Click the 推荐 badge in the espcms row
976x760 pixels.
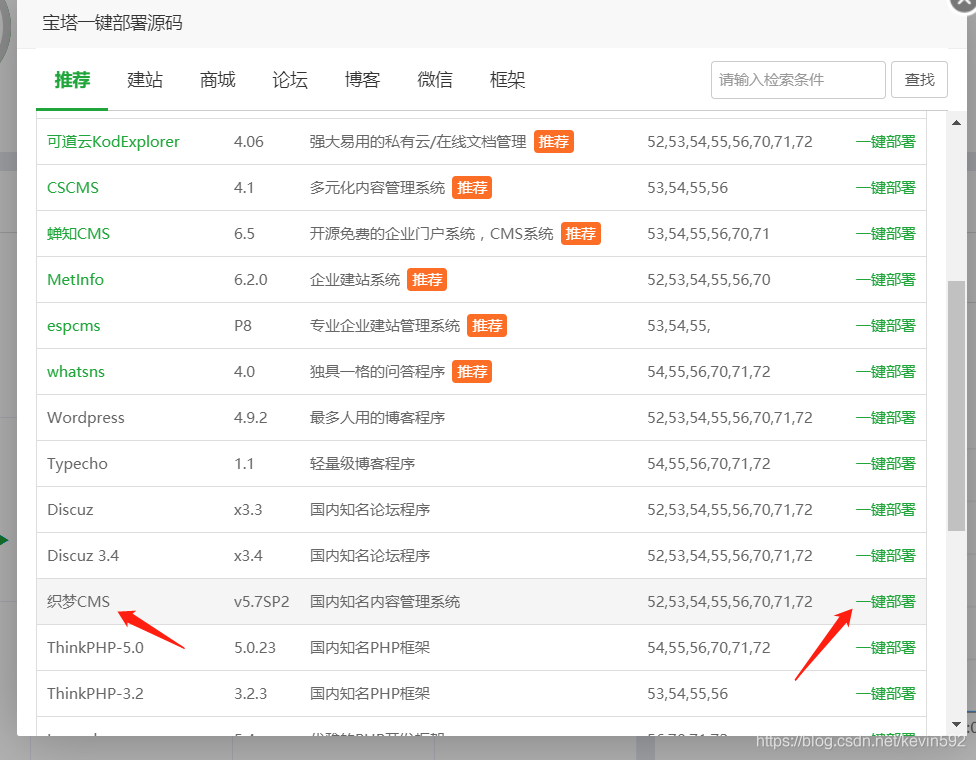tap(487, 326)
